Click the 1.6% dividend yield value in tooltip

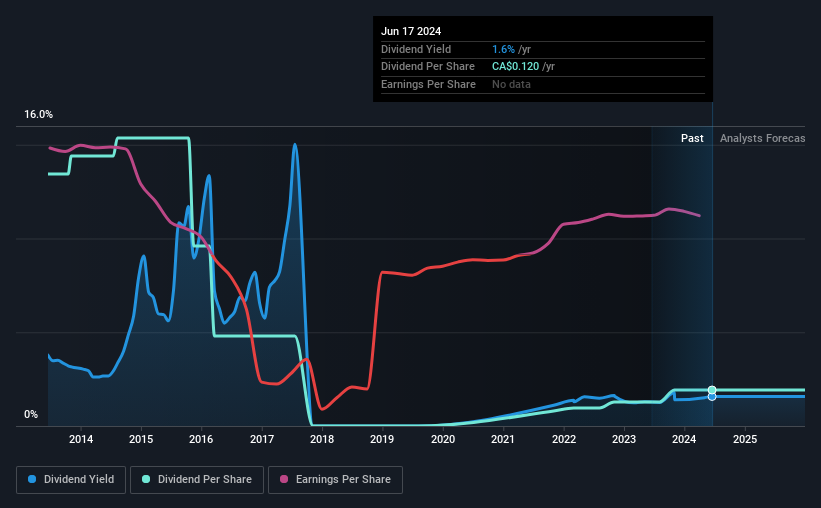point(503,49)
